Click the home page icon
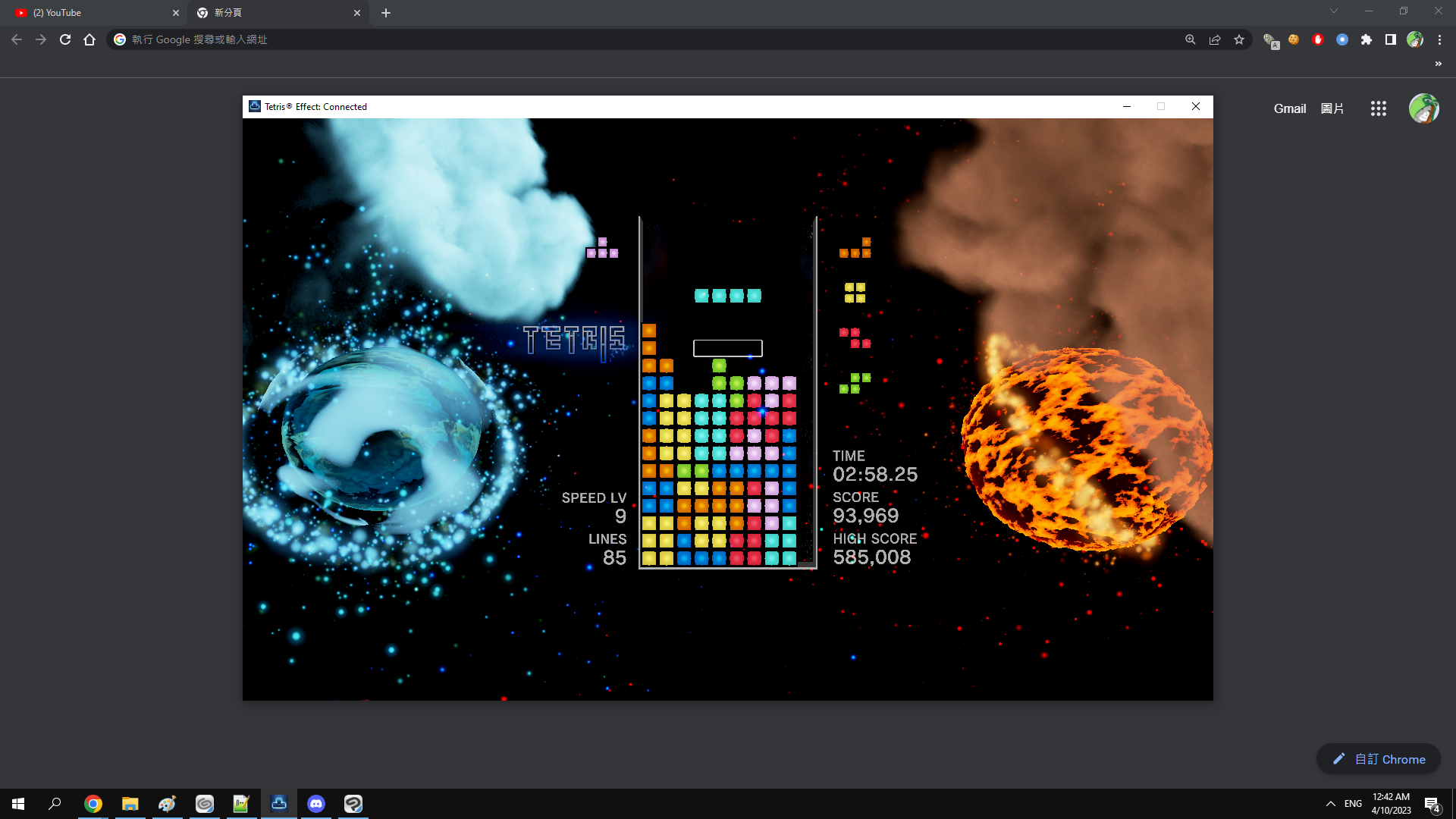1456x819 pixels. (x=89, y=39)
